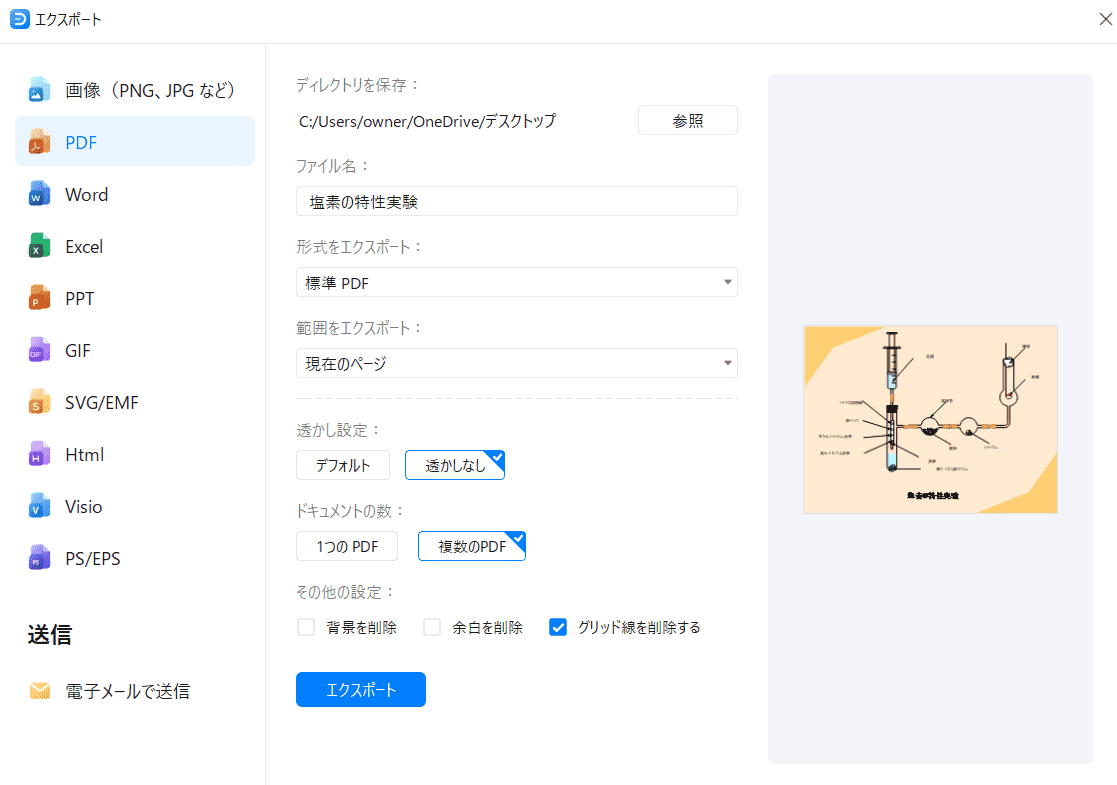The width and height of the screenshot is (1117, 785).
Task: Expand the 現在のページ range dropdown
Action: pyautogui.click(x=516, y=364)
